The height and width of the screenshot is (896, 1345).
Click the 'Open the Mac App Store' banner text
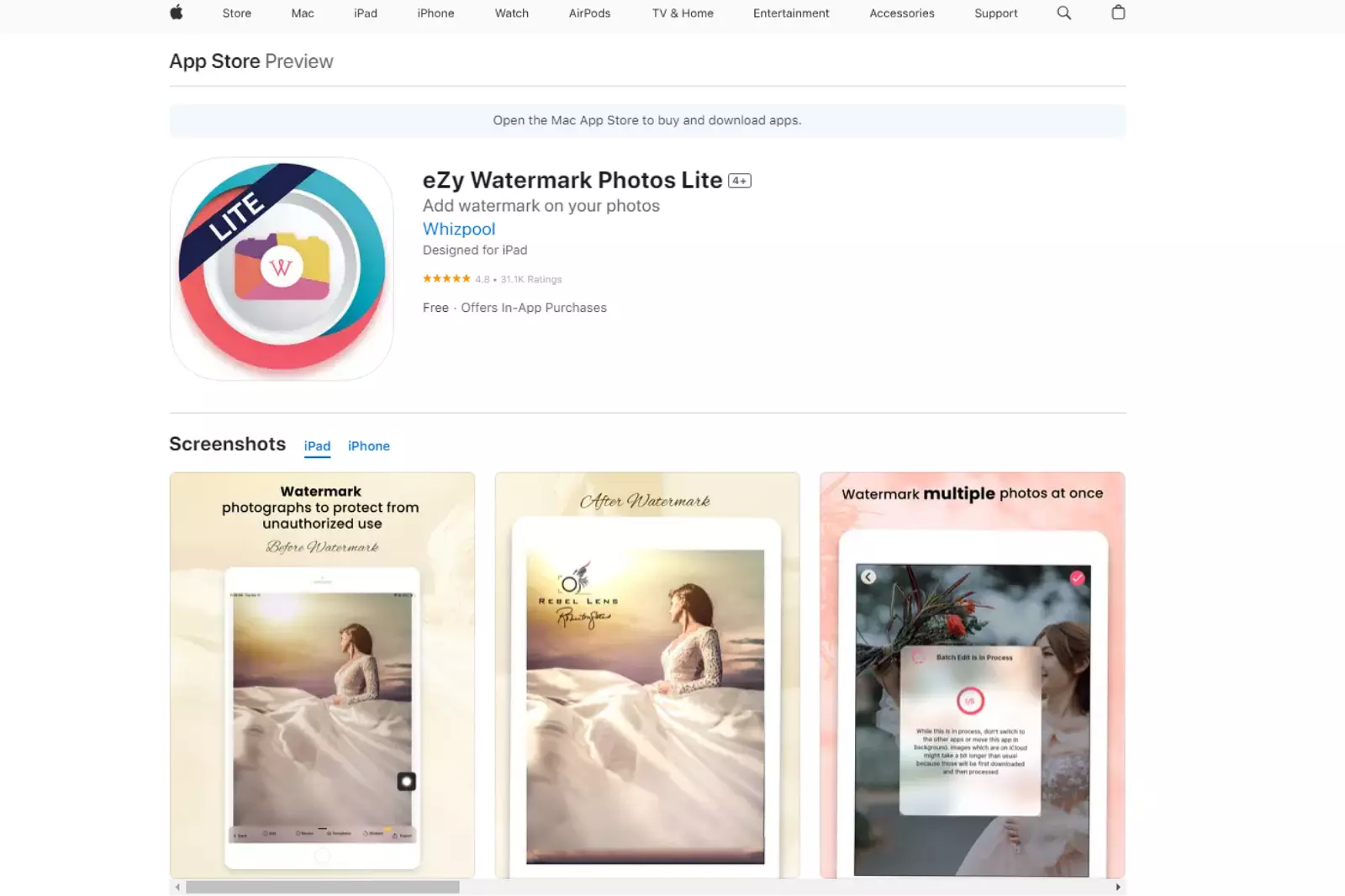(647, 120)
